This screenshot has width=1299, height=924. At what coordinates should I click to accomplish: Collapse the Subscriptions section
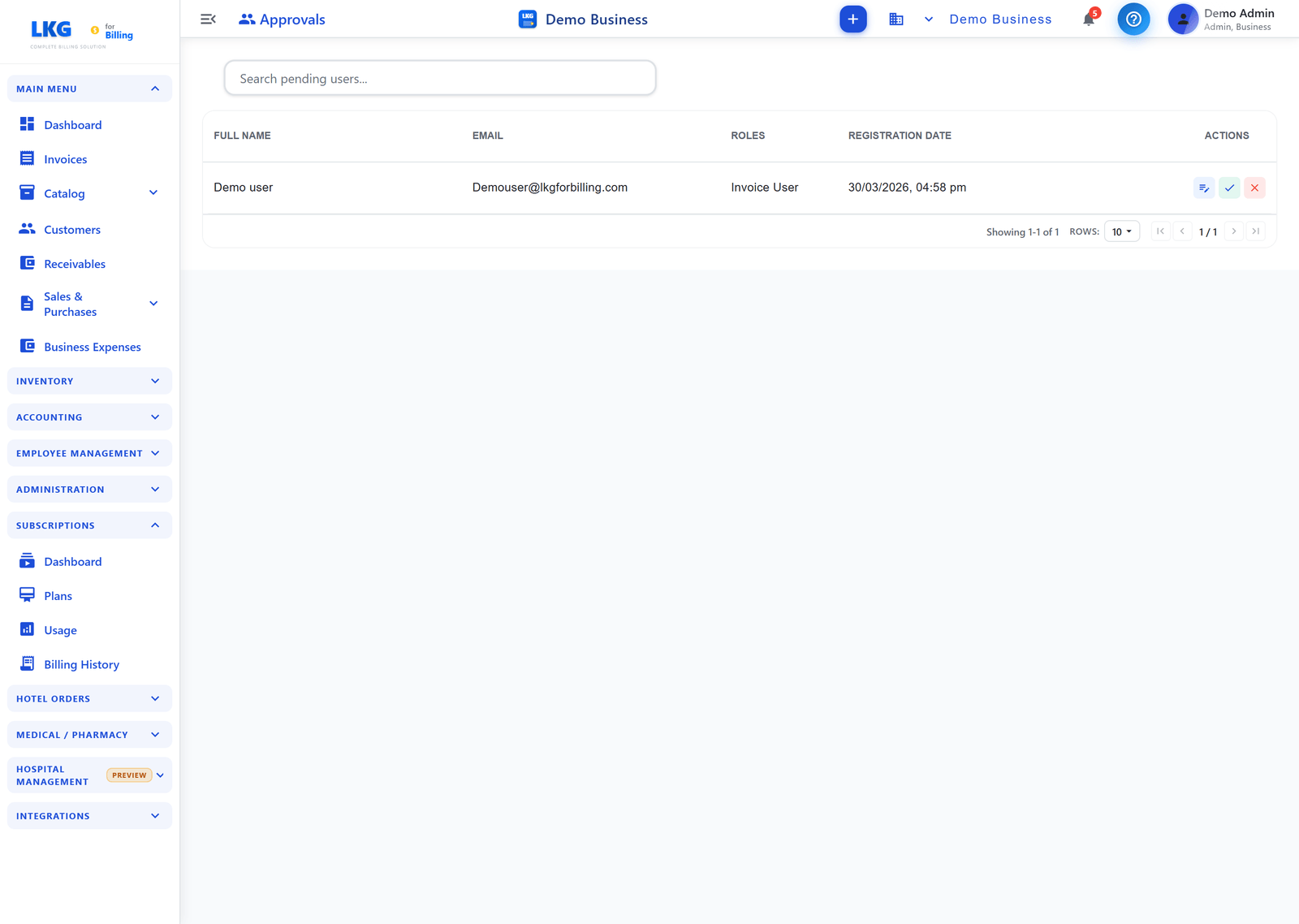coord(89,525)
